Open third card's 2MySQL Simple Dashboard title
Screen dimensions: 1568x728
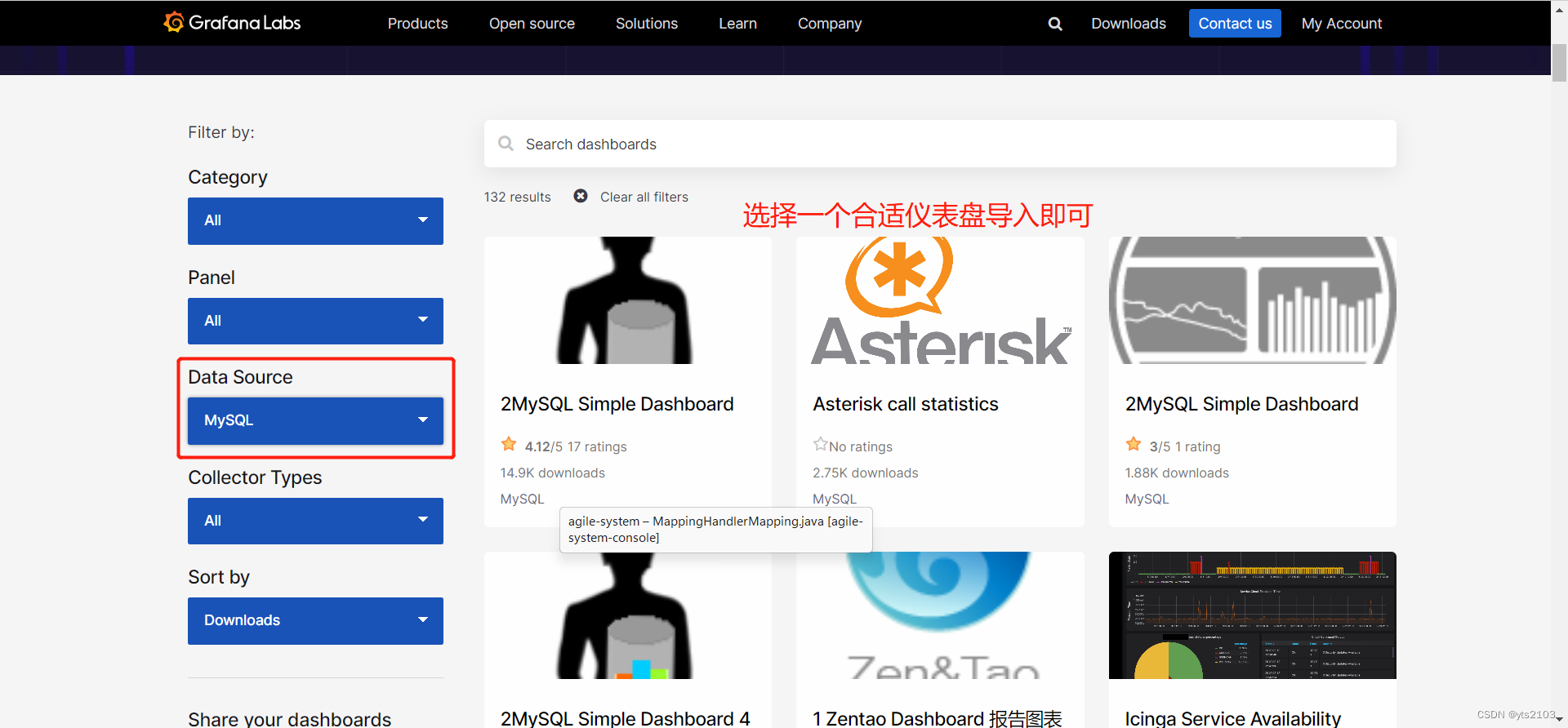point(1241,404)
